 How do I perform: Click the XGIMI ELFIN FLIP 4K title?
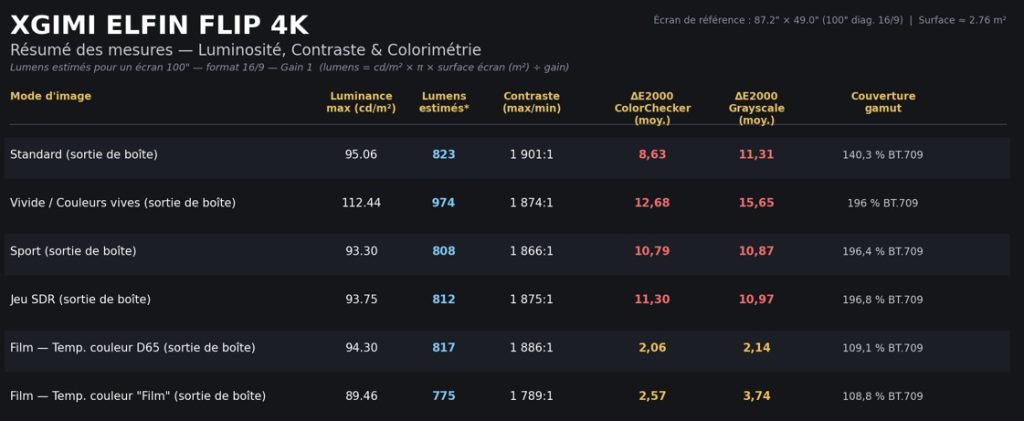[159, 25]
